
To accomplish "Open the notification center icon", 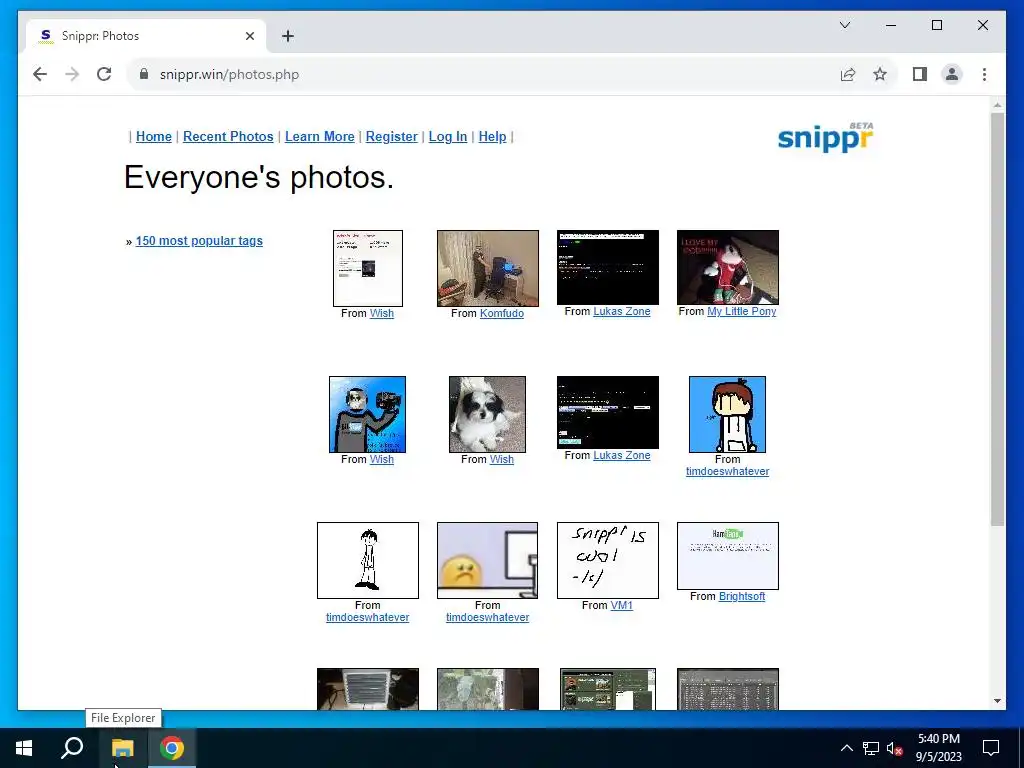I will (991, 748).
